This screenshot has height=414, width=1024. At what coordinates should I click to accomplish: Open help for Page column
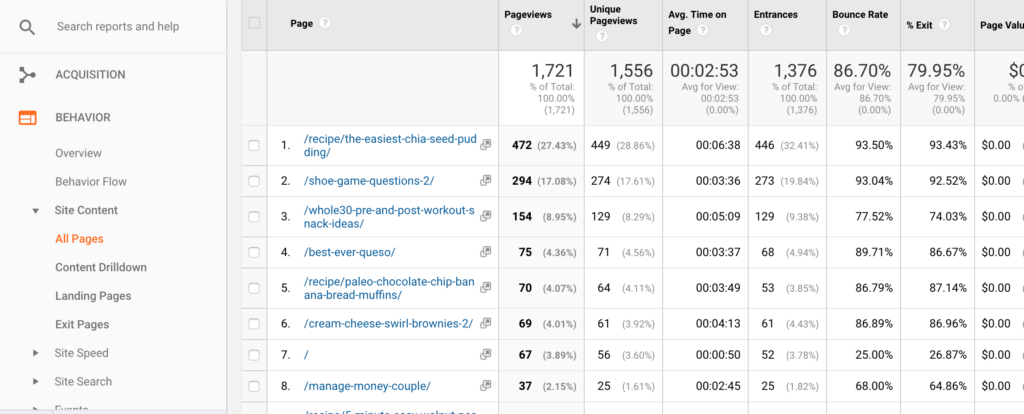pyautogui.click(x=325, y=23)
